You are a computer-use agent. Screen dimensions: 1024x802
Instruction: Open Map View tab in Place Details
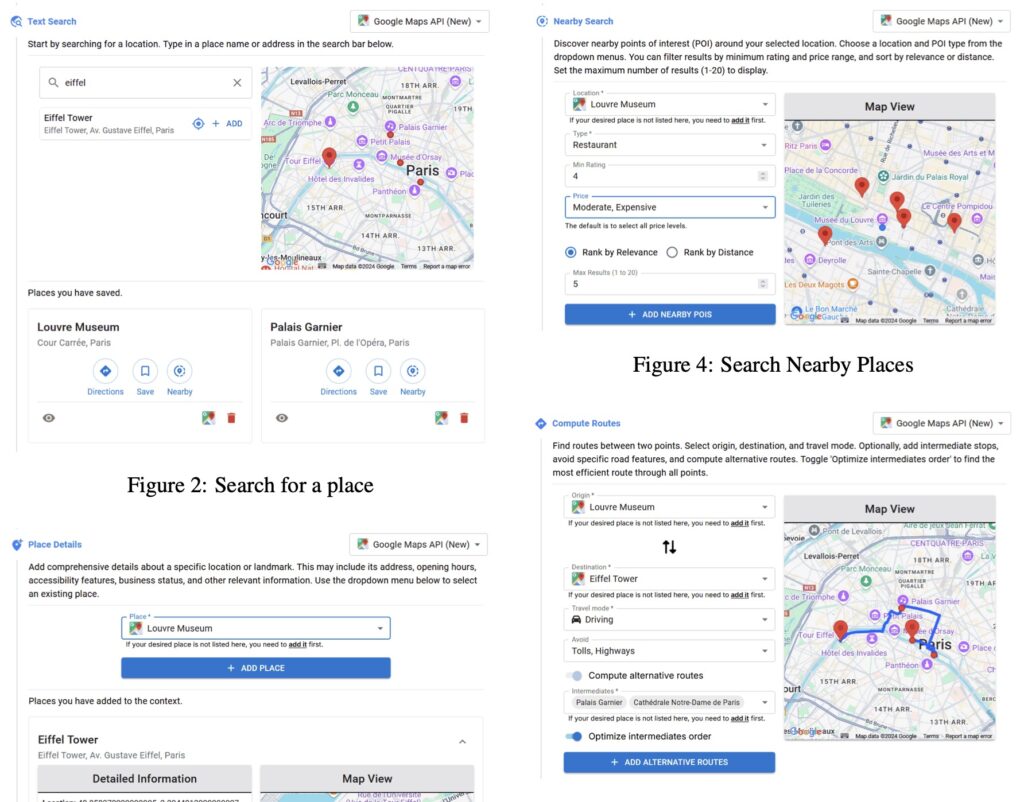[367, 778]
